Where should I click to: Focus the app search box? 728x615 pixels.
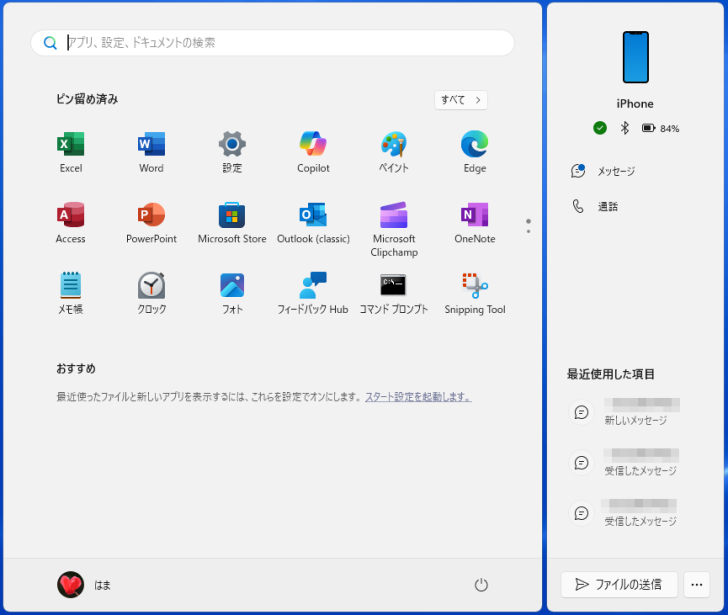(x=272, y=43)
